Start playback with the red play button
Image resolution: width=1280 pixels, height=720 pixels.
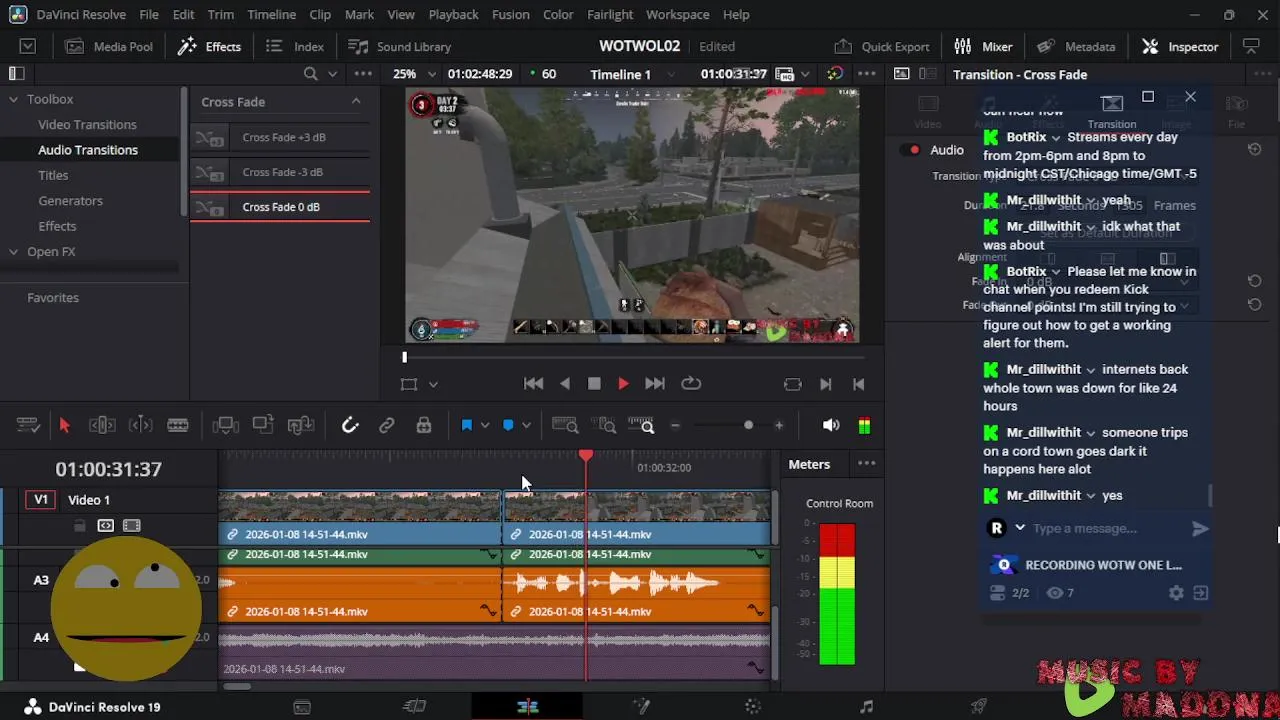tap(623, 384)
